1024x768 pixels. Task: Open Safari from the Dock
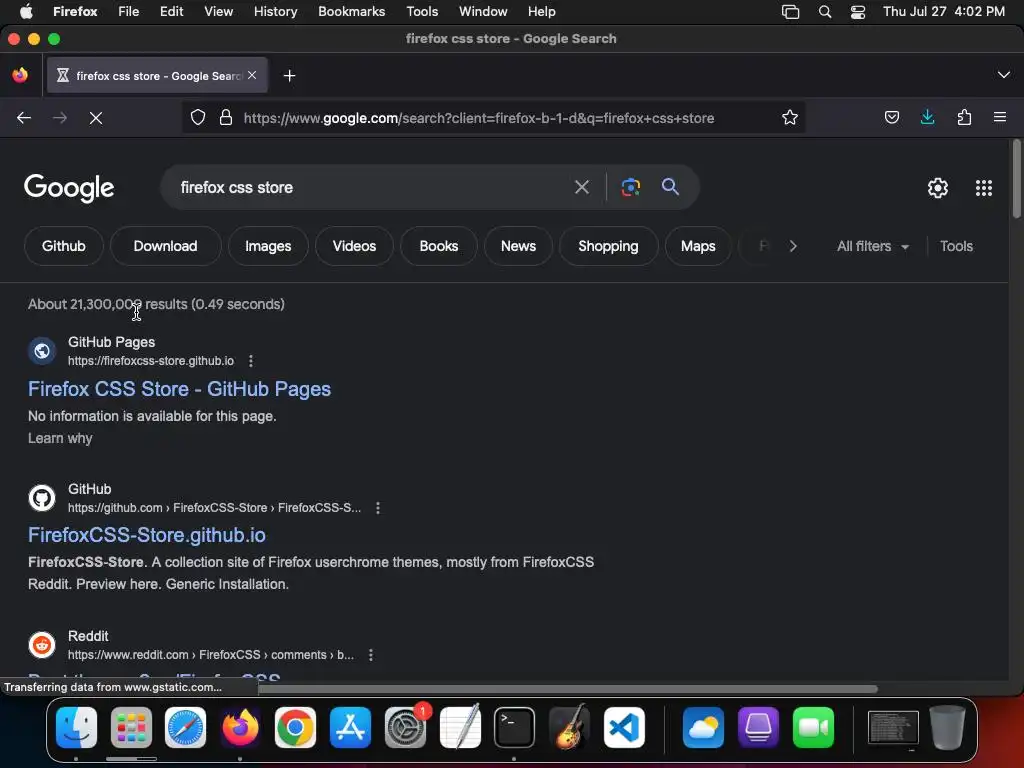point(185,728)
